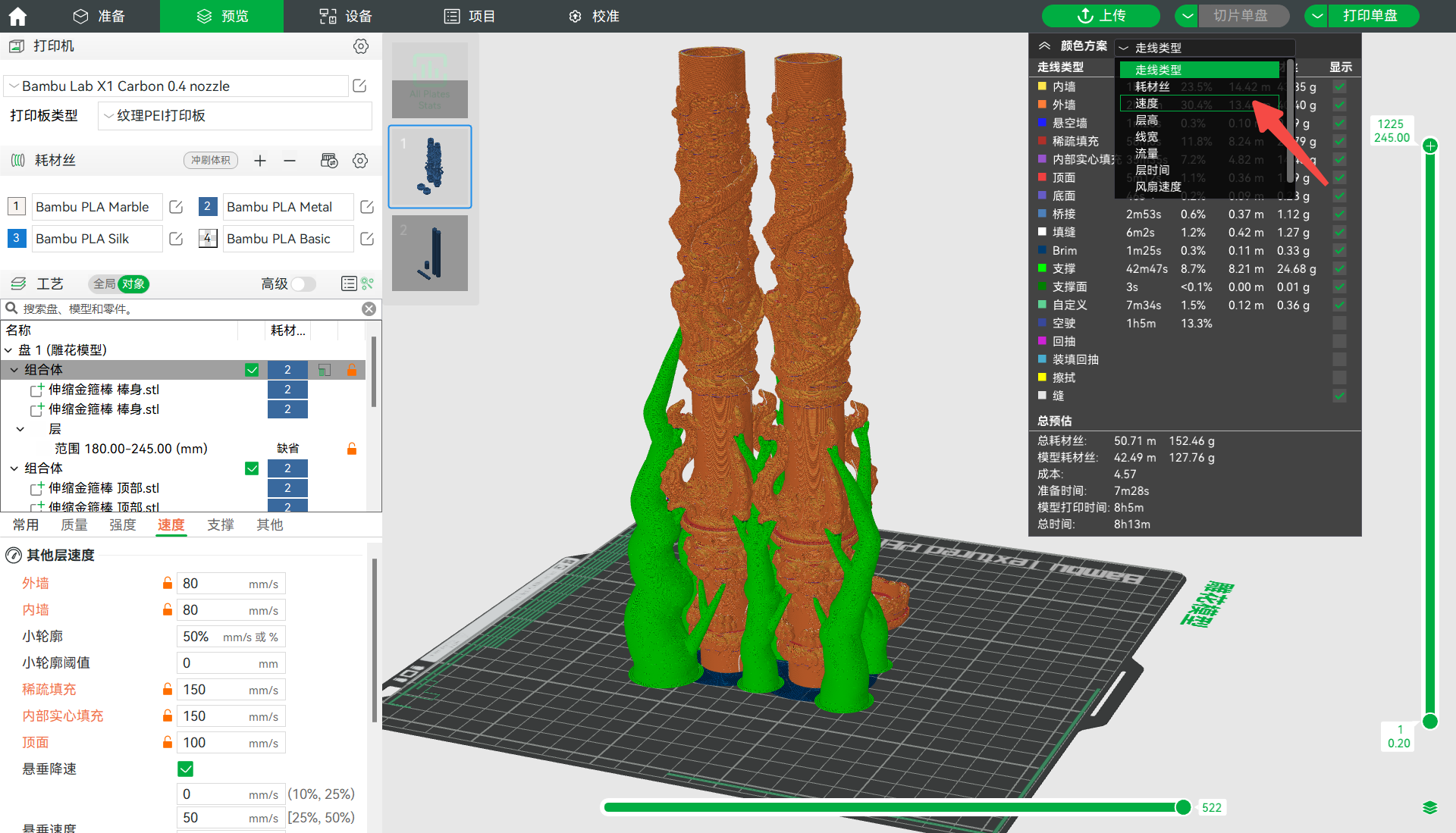1456x833 pixels.
Task: Uncheck printable box for second 组合体
Action: 252,468
